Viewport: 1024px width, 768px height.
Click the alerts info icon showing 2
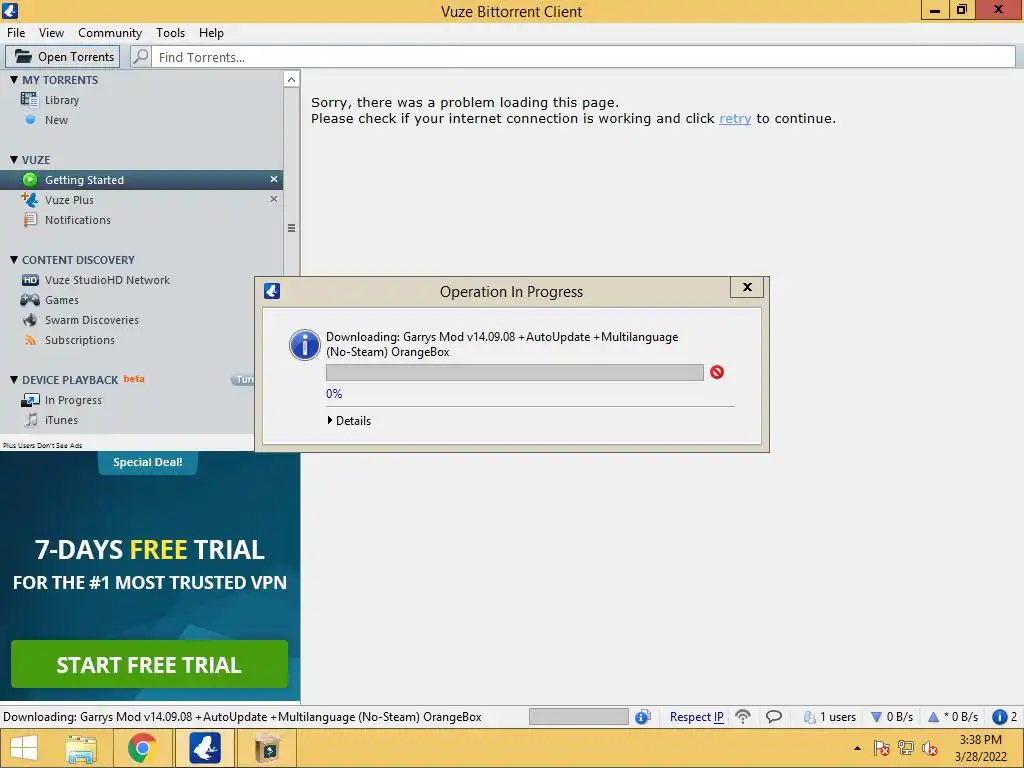coord(999,717)
